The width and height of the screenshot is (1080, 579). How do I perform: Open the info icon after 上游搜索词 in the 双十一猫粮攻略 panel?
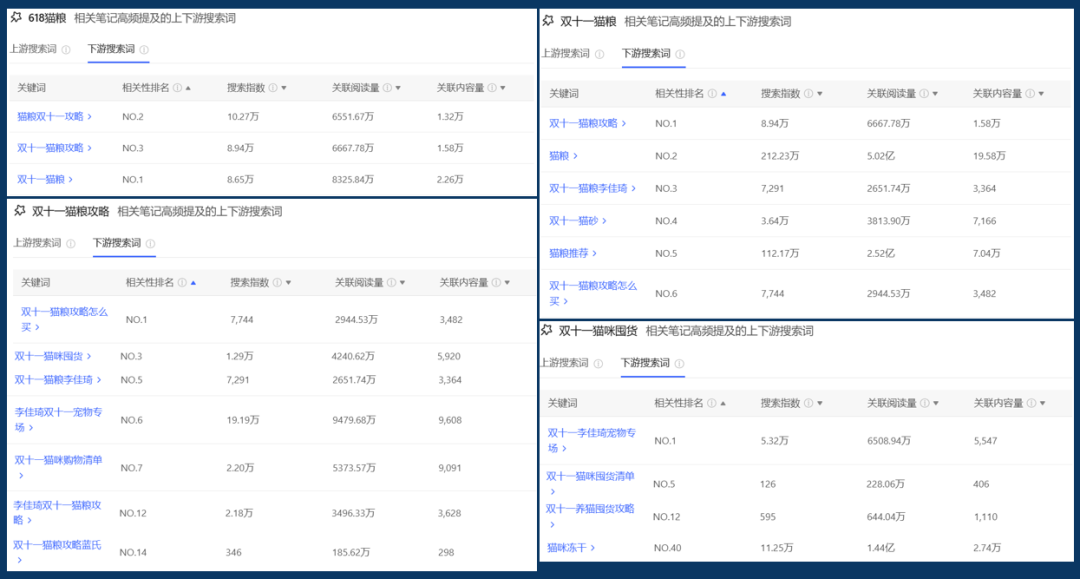70,244
